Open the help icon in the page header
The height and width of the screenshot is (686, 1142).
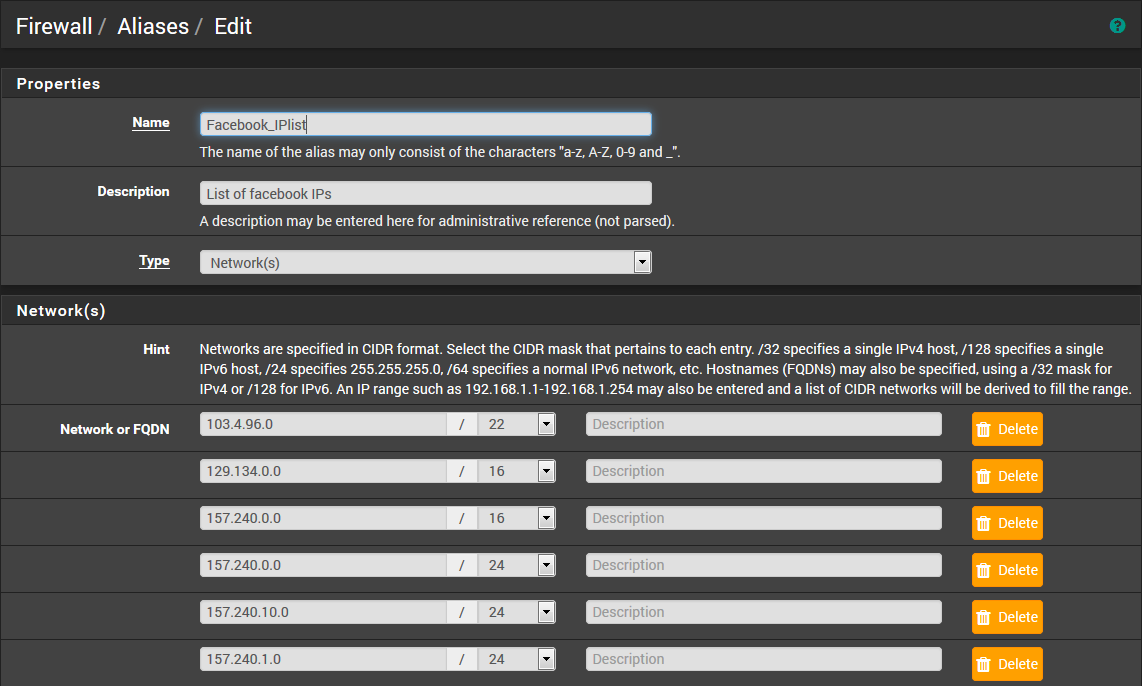pos(1117,26)
